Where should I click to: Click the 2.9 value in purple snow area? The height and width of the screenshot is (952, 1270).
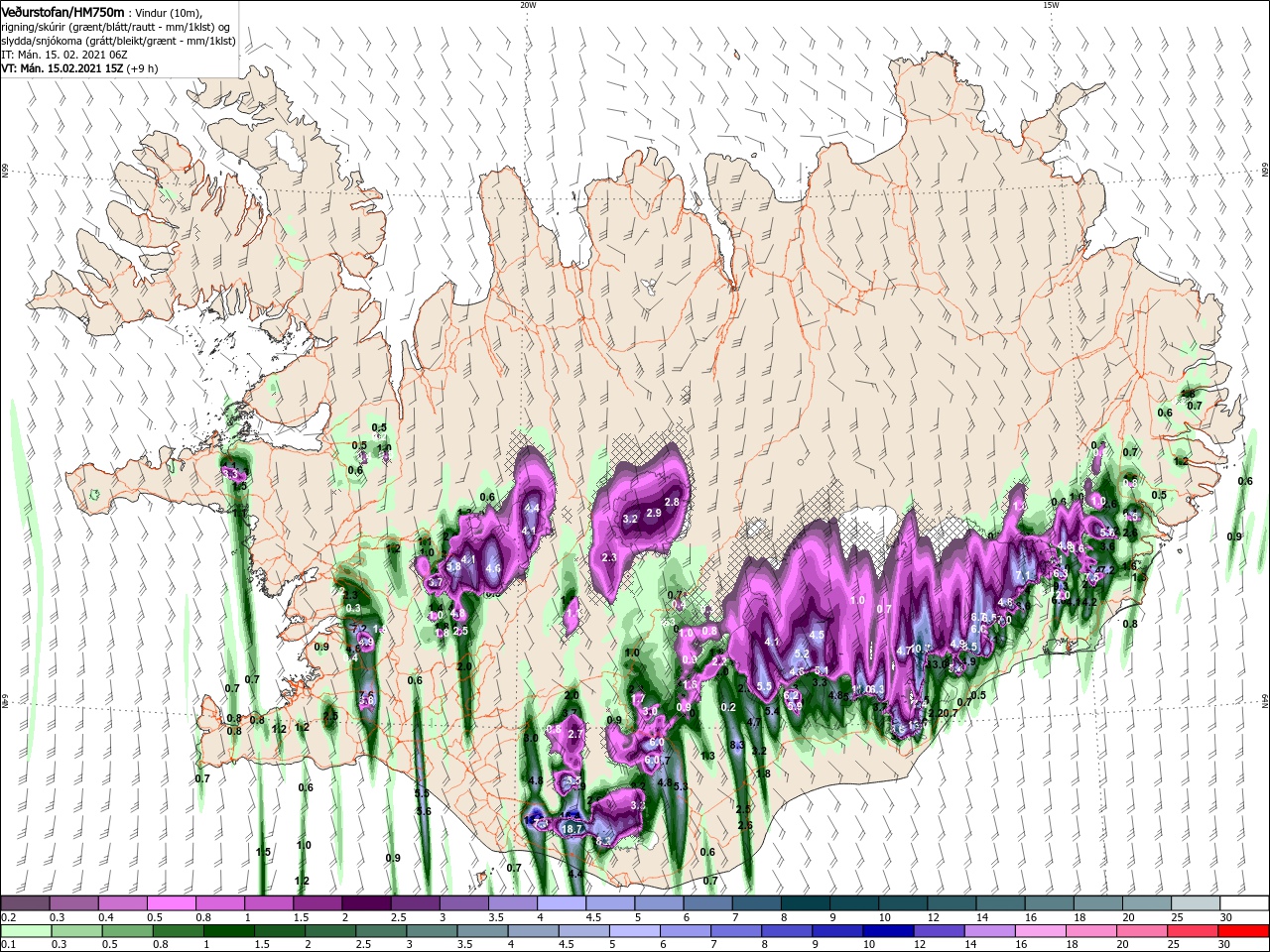(x=653, y=513)
